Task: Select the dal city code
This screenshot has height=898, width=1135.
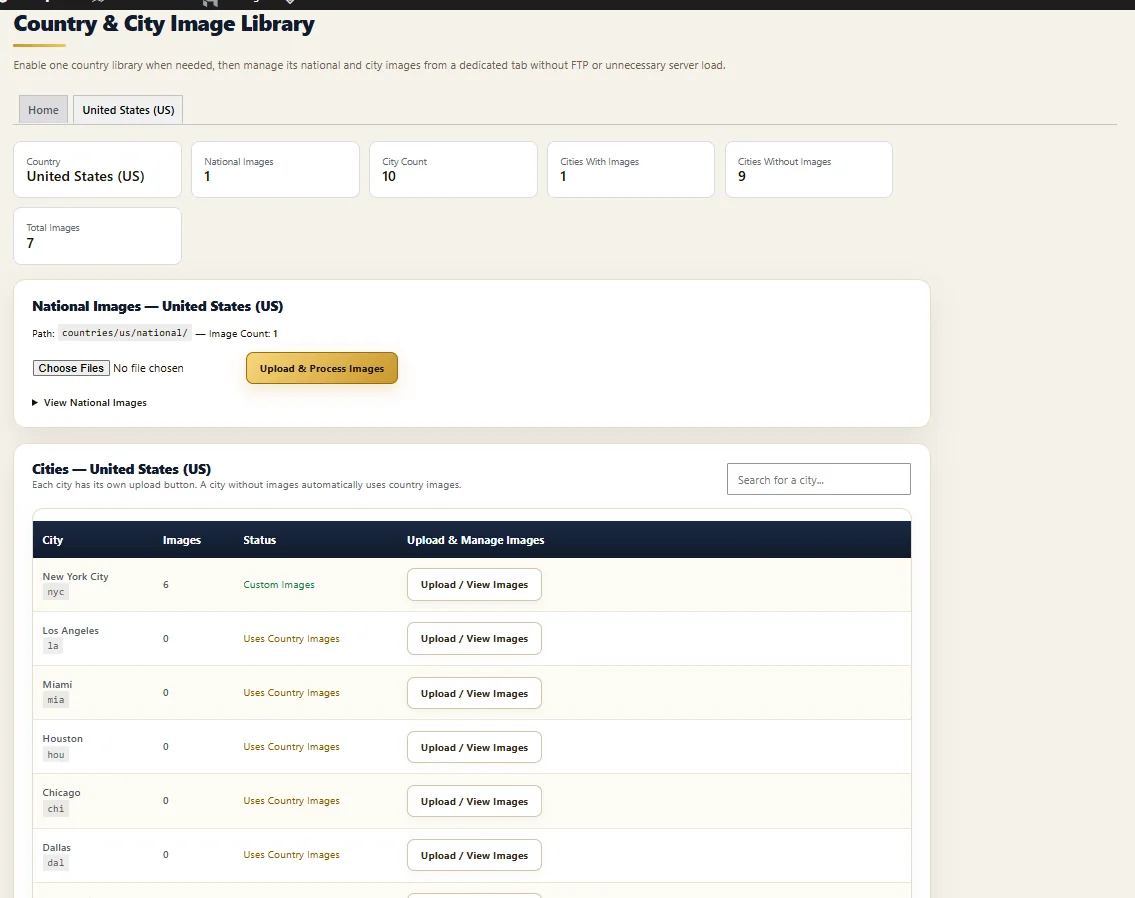Action: (x=56, y=863)
